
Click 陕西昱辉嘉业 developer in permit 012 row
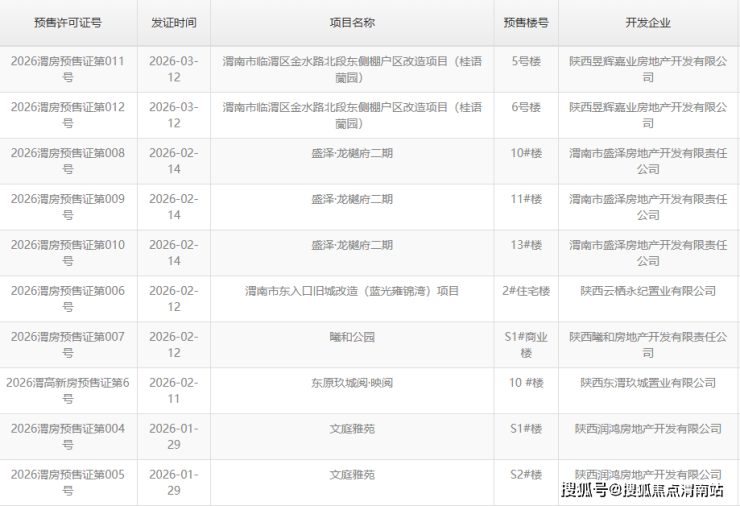coord(648,115)
